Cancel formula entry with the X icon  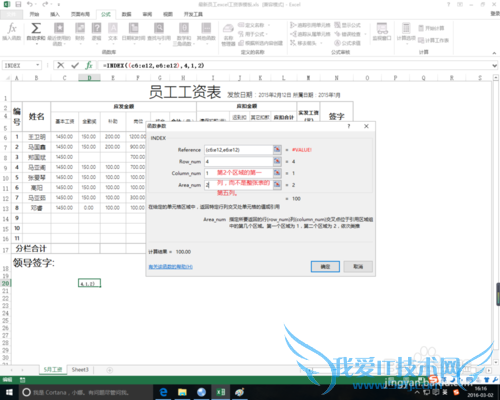(x=61, y=65)
